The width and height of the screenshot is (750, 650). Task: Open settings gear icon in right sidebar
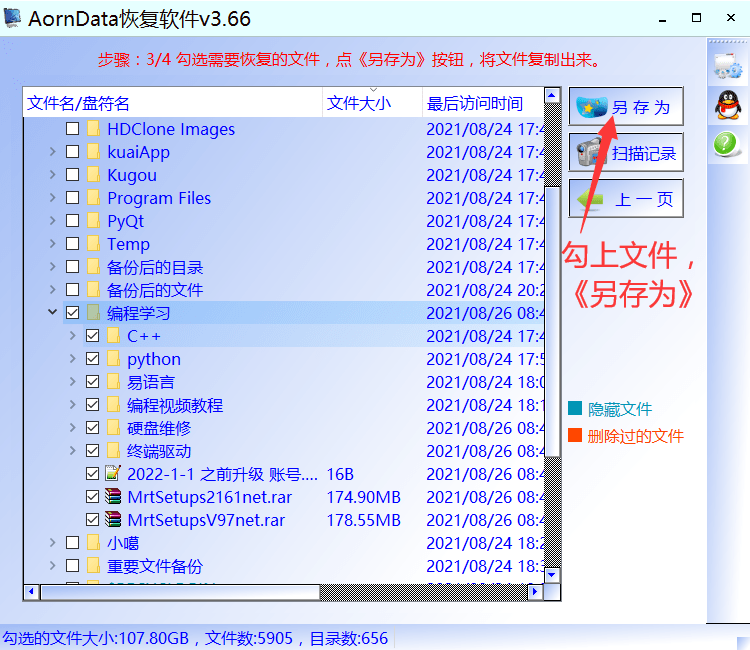pyautogui.click(x=728, y=66)
